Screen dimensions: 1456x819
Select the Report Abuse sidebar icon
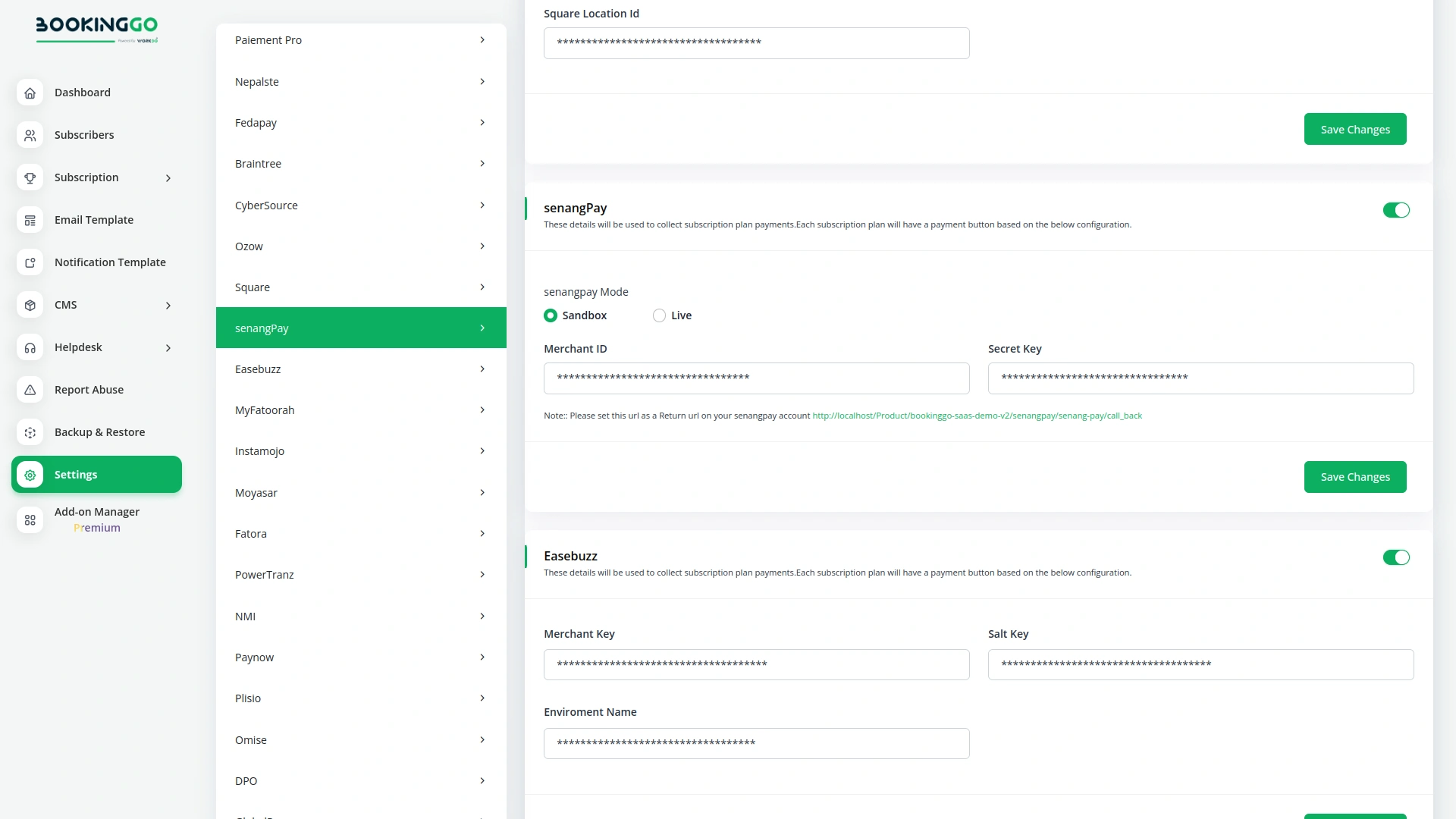click(x=30, y=390)
